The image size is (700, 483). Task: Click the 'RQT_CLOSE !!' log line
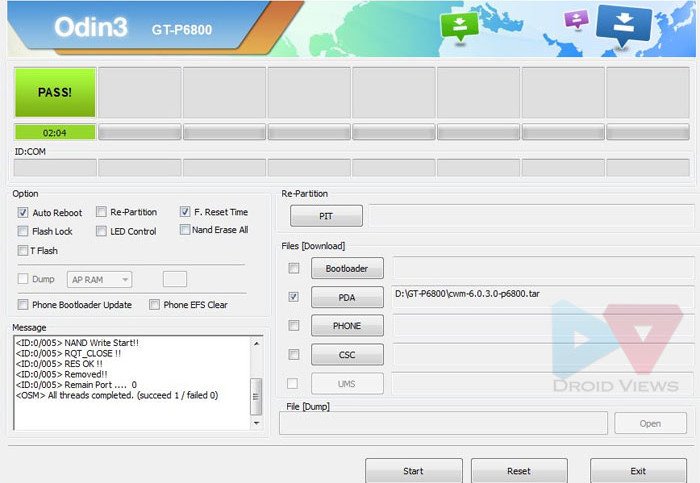(x=68, y=353)
